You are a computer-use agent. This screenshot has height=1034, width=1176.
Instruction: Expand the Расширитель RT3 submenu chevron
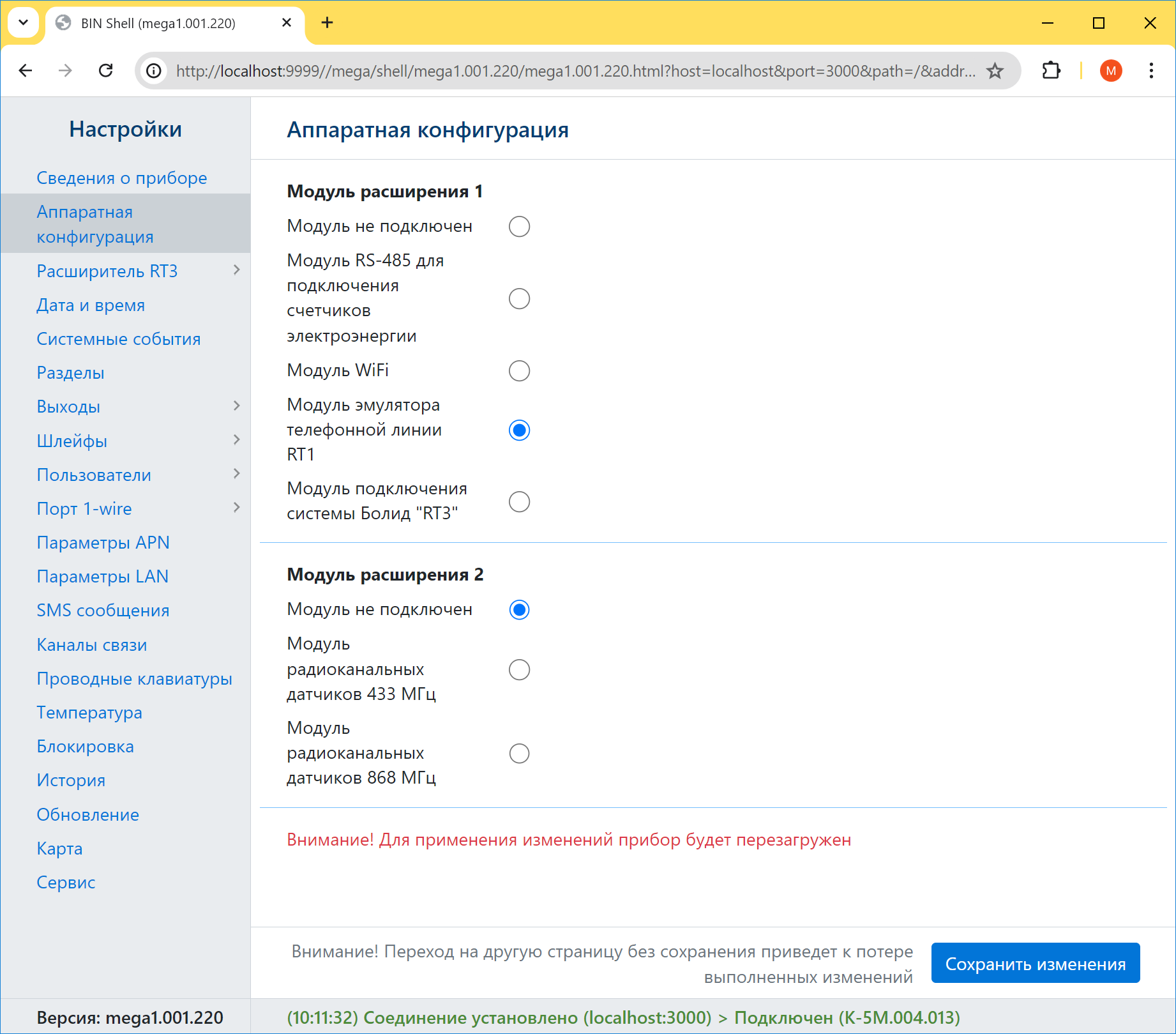[237, 270]
